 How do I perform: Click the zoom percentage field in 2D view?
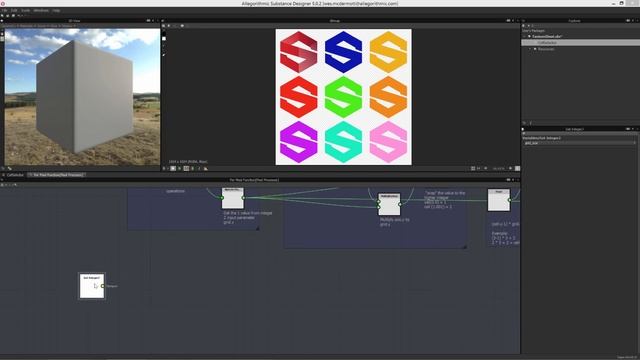(498, 168)
